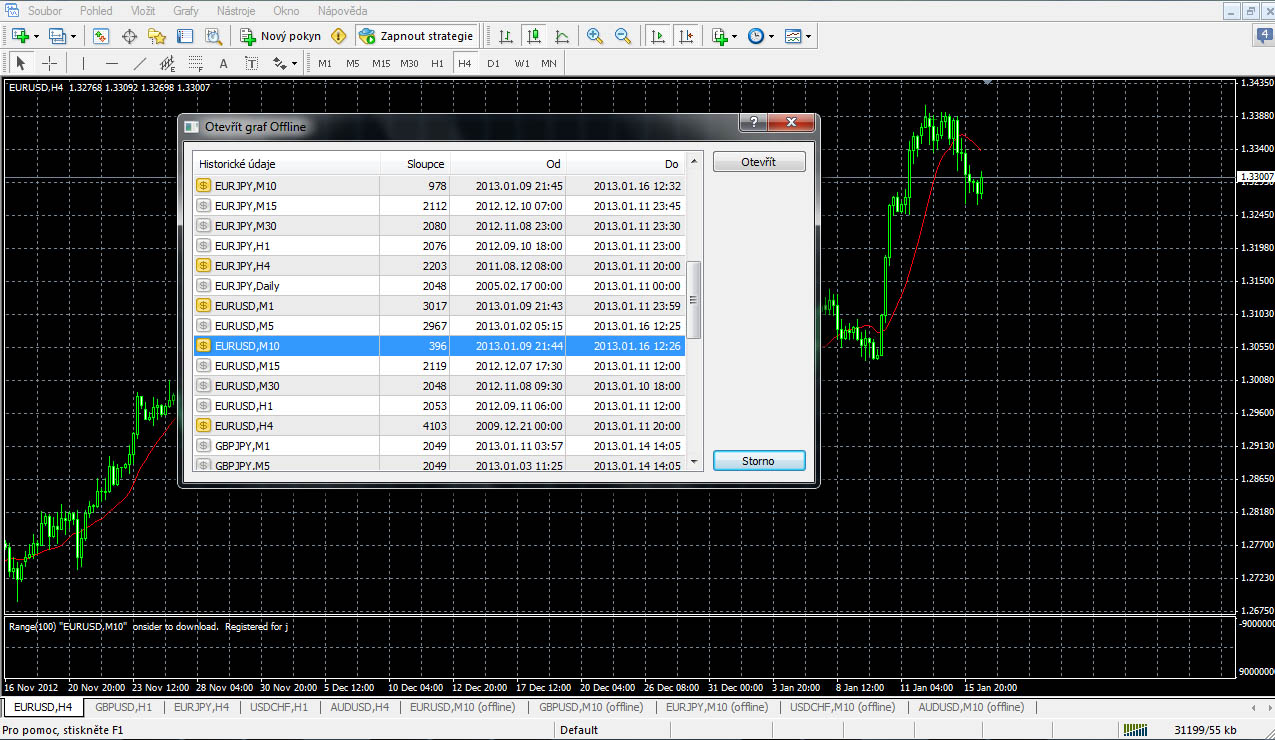Pick the trendline drawing tool

point(140,63)
